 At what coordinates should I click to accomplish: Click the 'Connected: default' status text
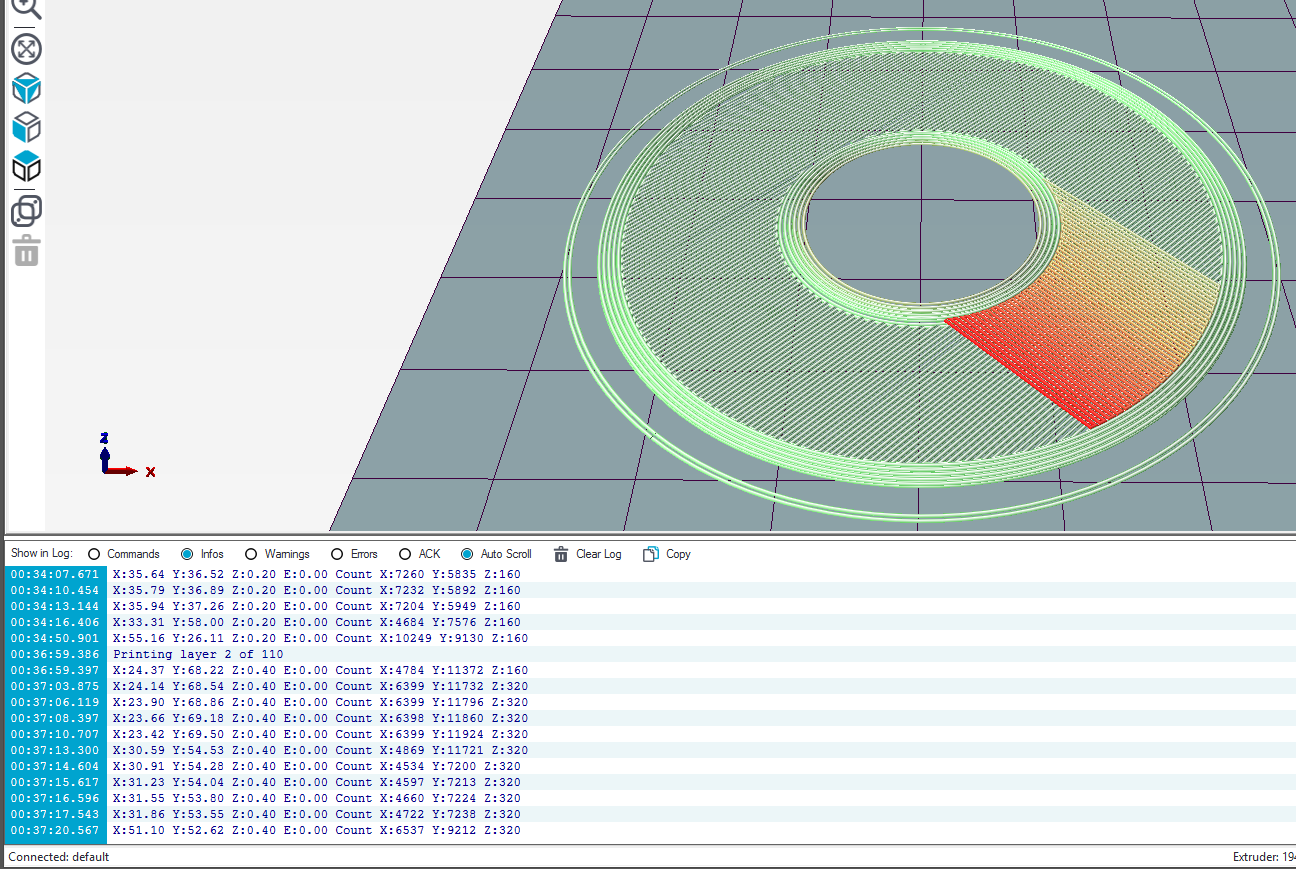[x=59, y=857]
